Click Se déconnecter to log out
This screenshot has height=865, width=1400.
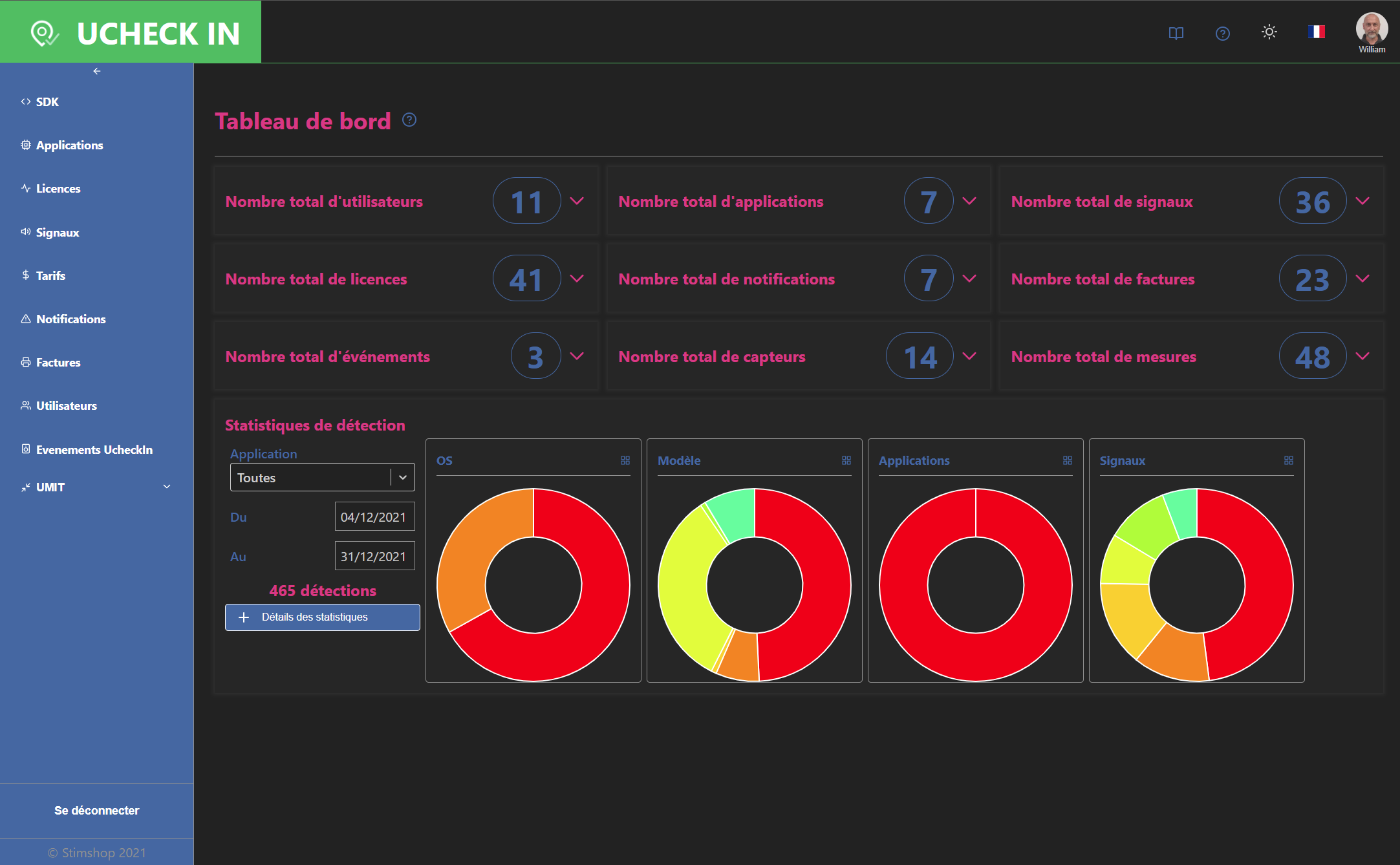96,810
